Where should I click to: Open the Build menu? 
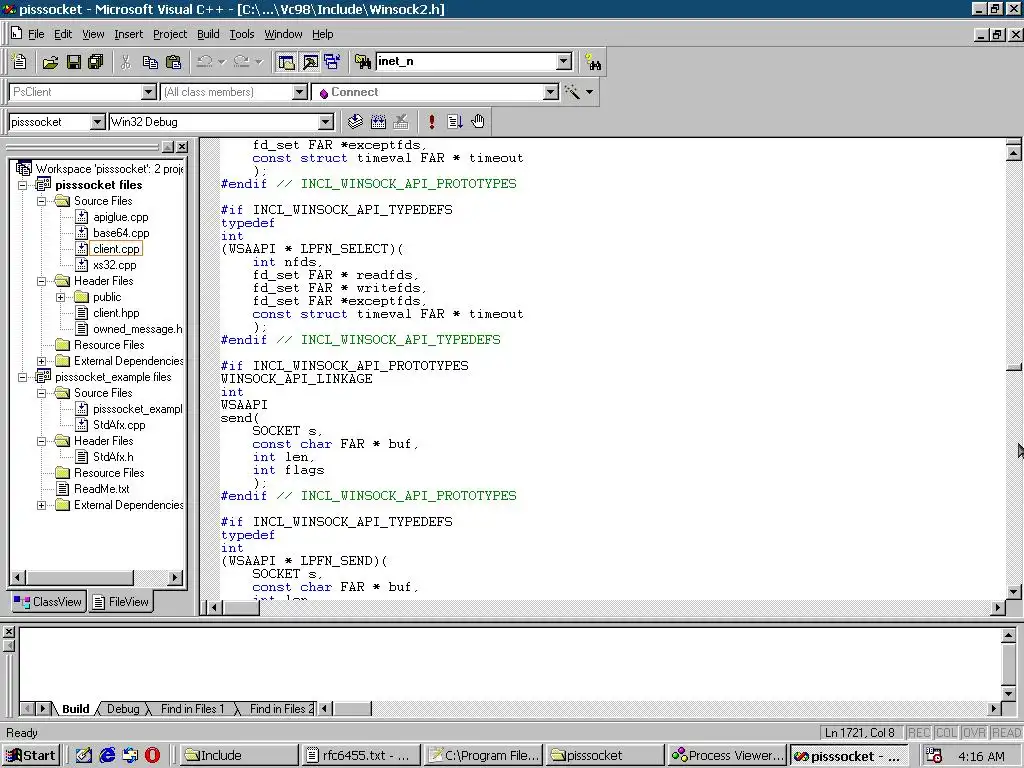tap(208, 34)
